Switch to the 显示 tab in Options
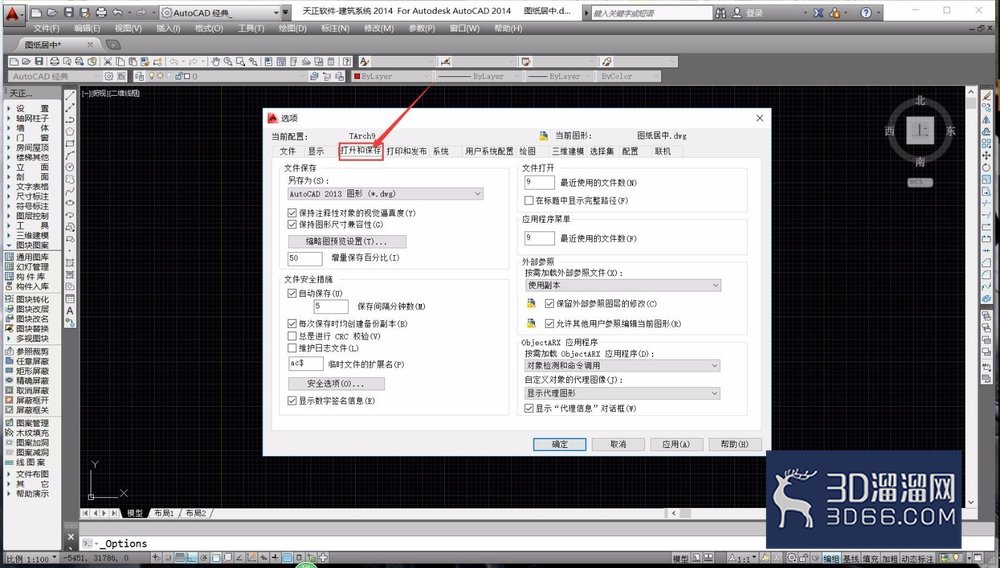Image resolution: width=1000 pixels, height=568 pixels. coord(316,151)
